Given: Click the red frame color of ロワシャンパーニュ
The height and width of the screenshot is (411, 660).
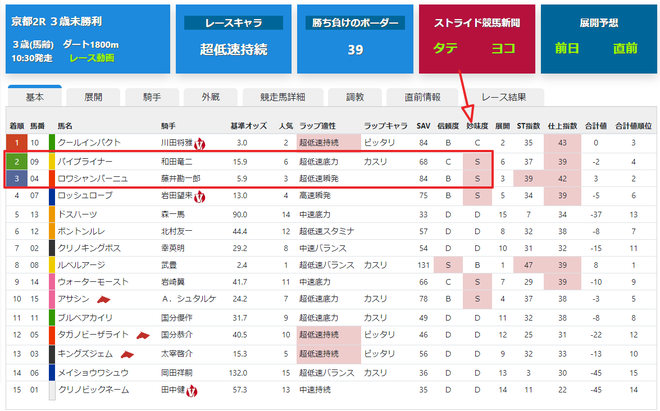Looking at the screenshot, I should click(x=52, y=179).
